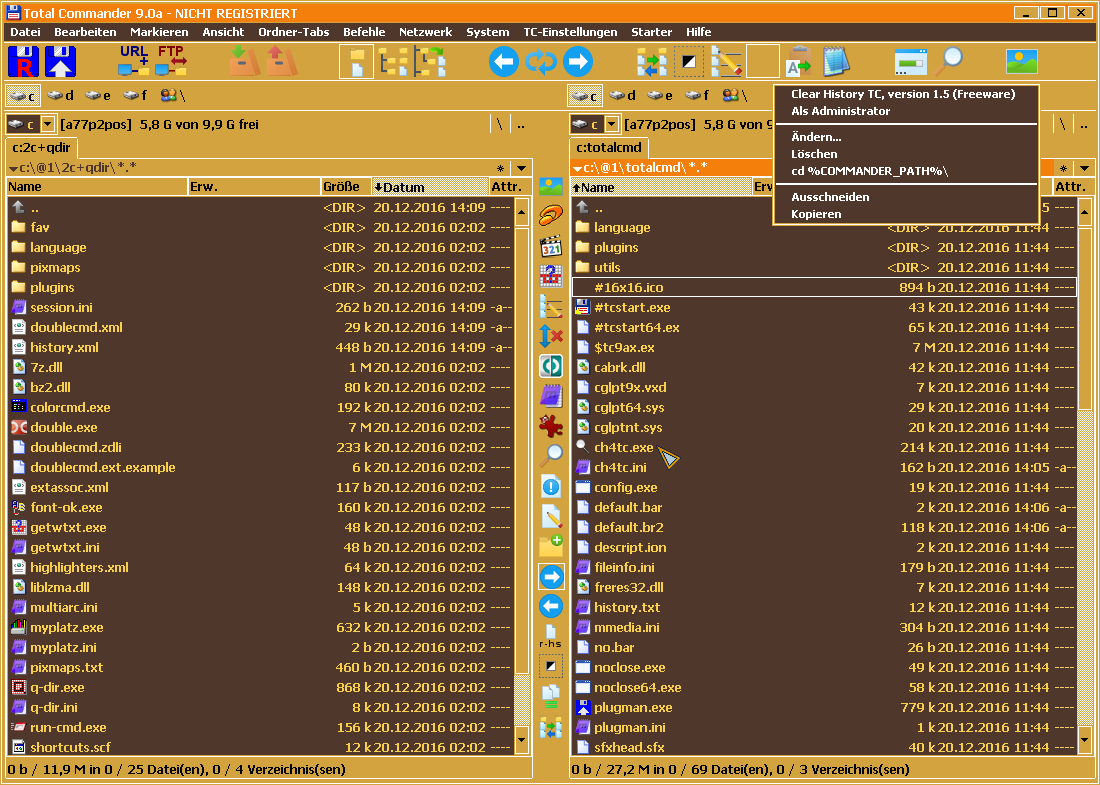1100x785 pixels.
Task: Reload the panel with the blue refresh arrows
Action: (x=541, y=62)
